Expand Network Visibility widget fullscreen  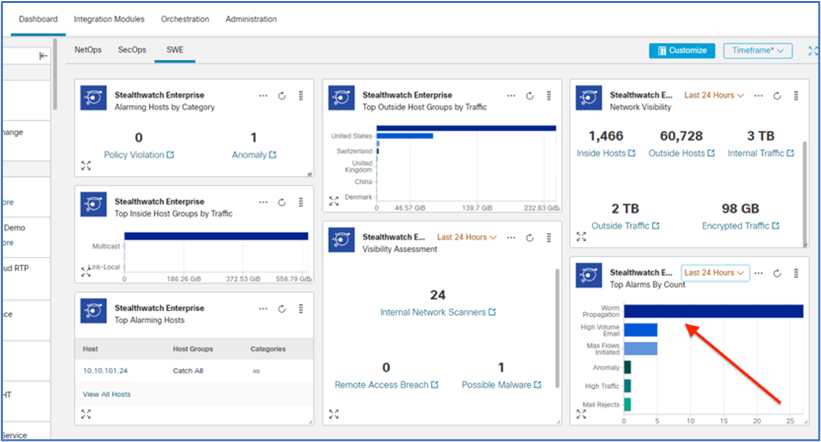click(581, 237)
